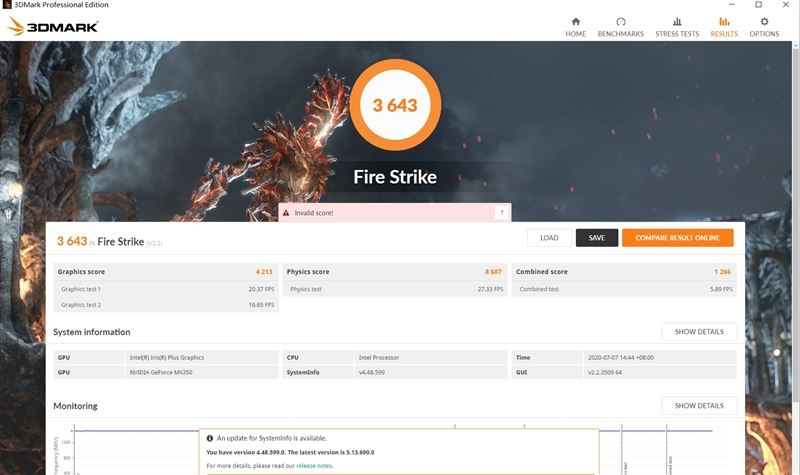Click the Physics score value 8 607

click(x=493, y=271)
